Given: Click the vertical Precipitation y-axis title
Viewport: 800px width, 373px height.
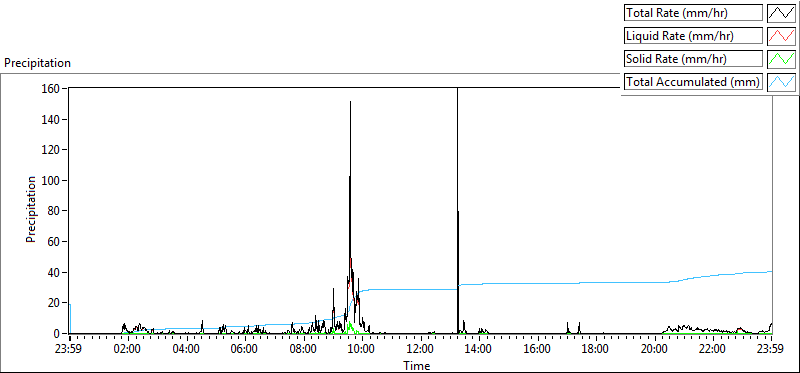Looking at the screenshot, I should [31, 209].
